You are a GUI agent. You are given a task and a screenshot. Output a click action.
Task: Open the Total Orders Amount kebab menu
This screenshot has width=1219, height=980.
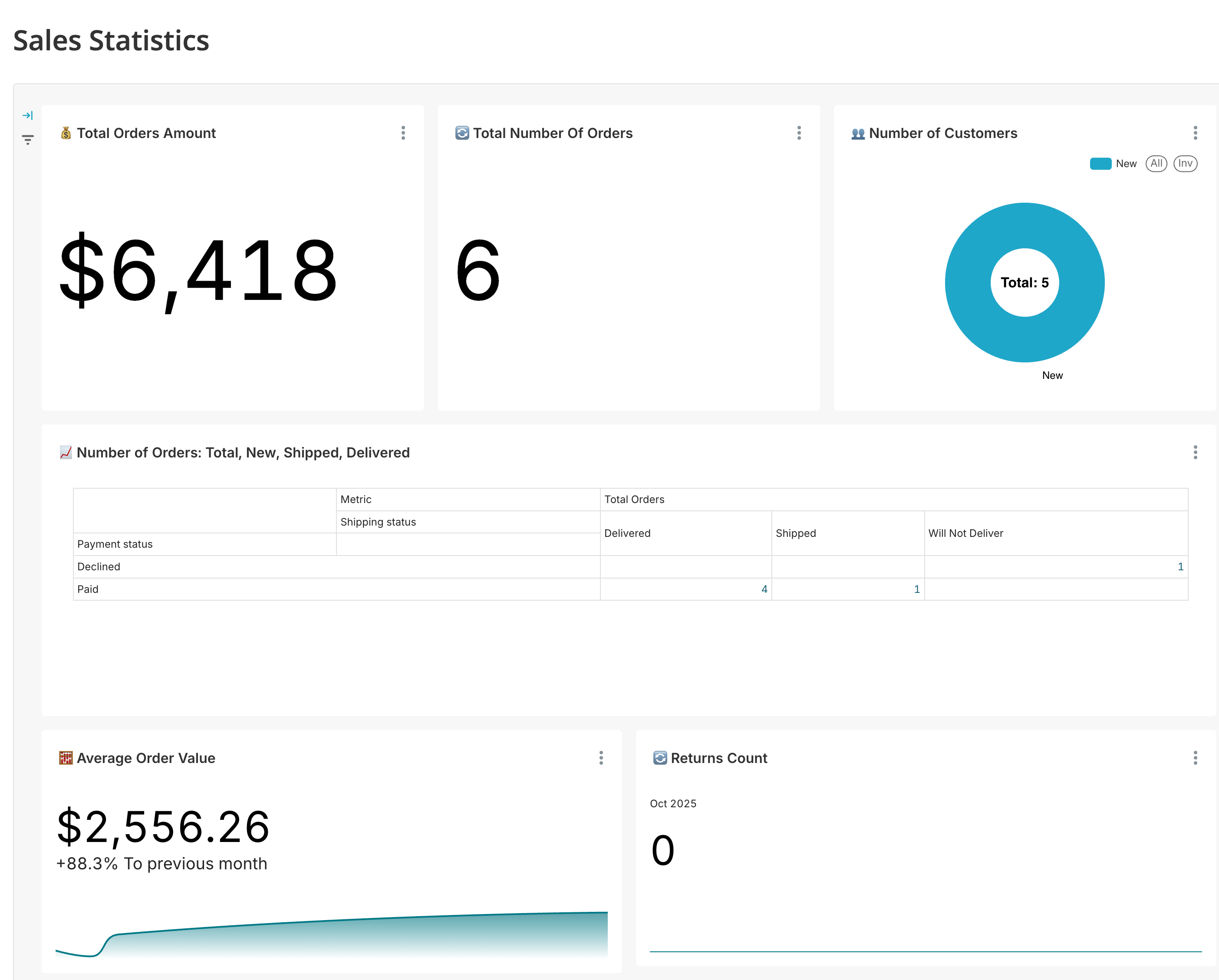403,133
